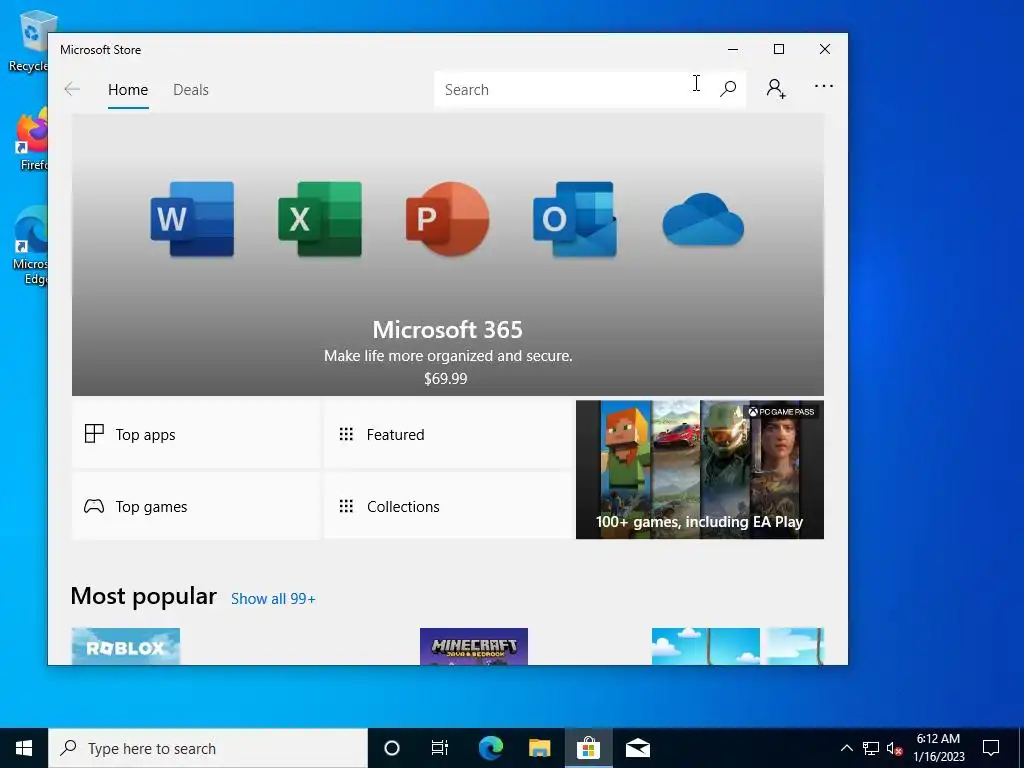Open the Collections tile

448,506
